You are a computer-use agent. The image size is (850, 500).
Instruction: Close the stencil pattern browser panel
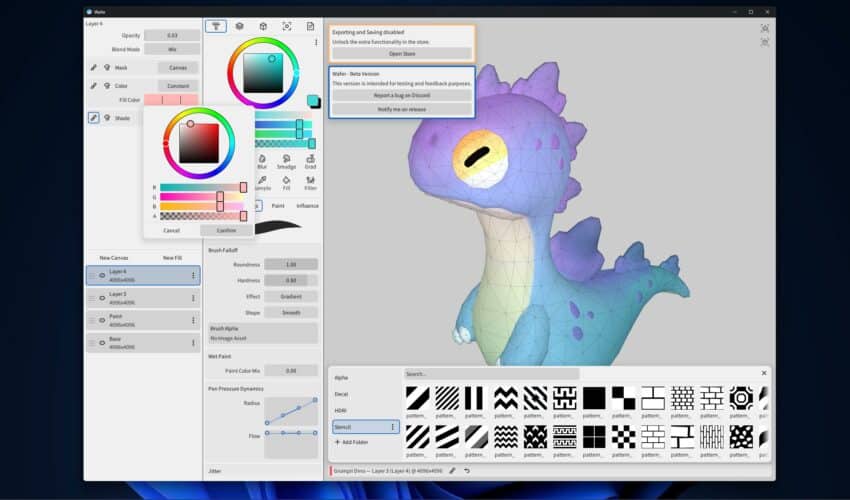coord(764,373)
